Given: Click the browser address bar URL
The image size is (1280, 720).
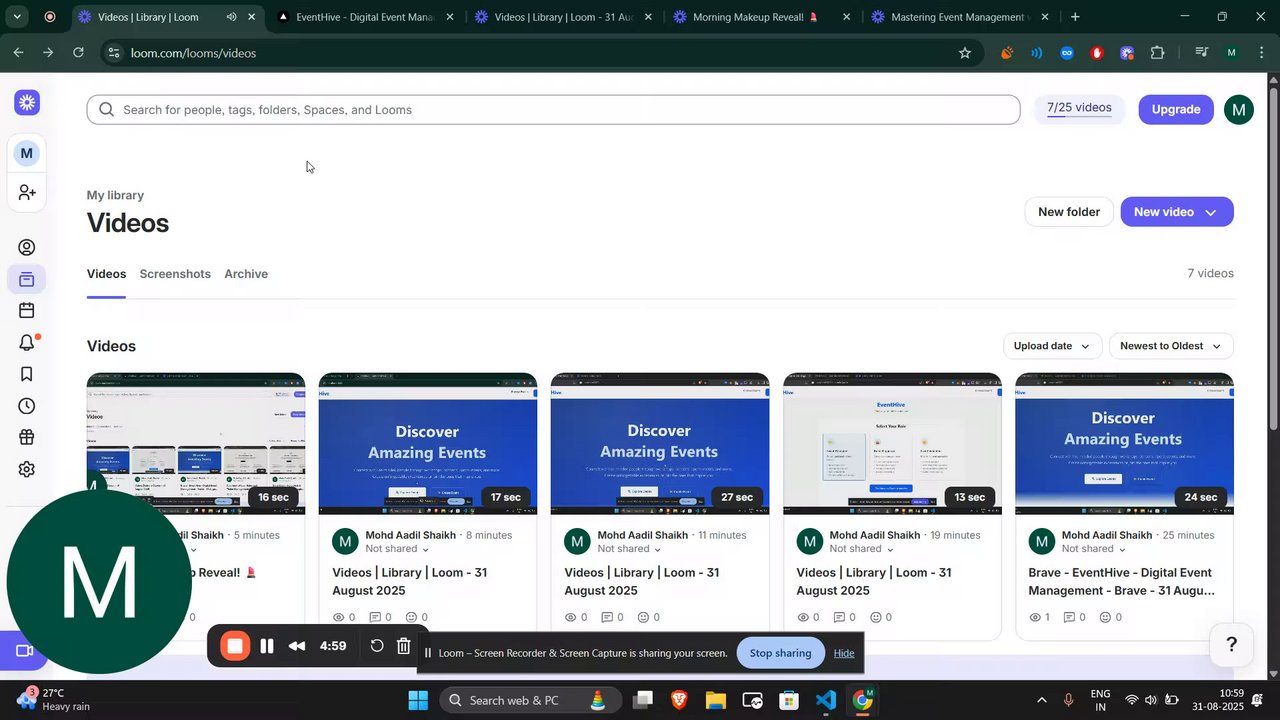Looking at the screenshot, I should coord(193,53).
